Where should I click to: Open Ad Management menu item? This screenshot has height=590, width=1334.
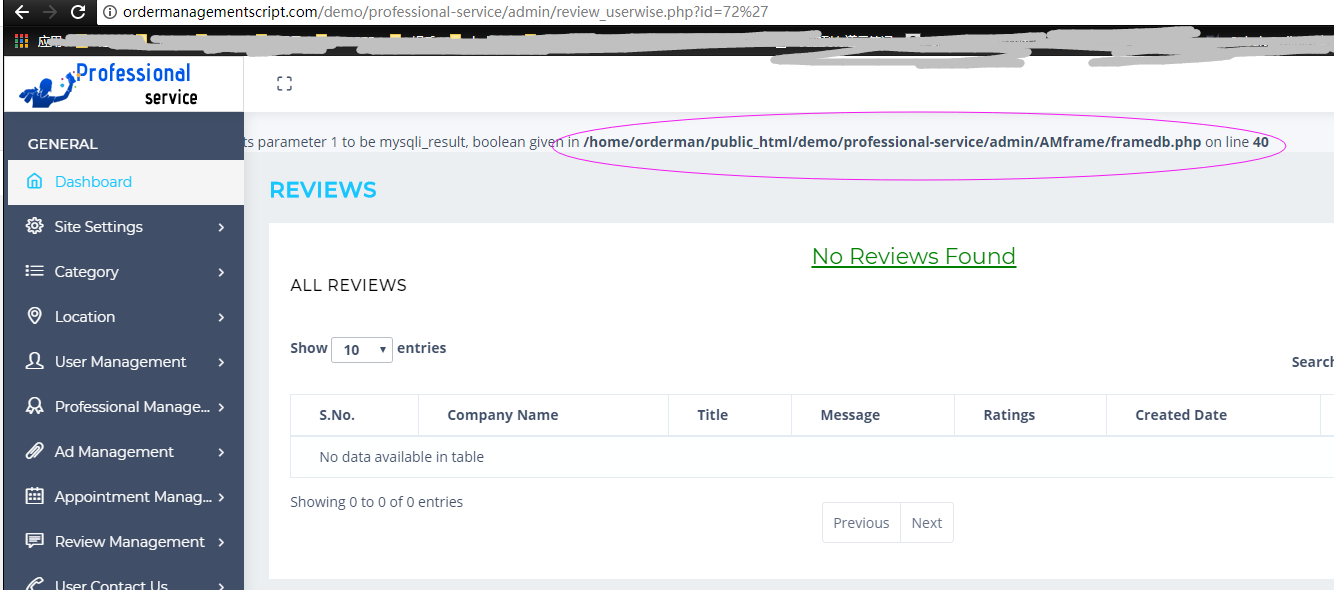(126, 452)
